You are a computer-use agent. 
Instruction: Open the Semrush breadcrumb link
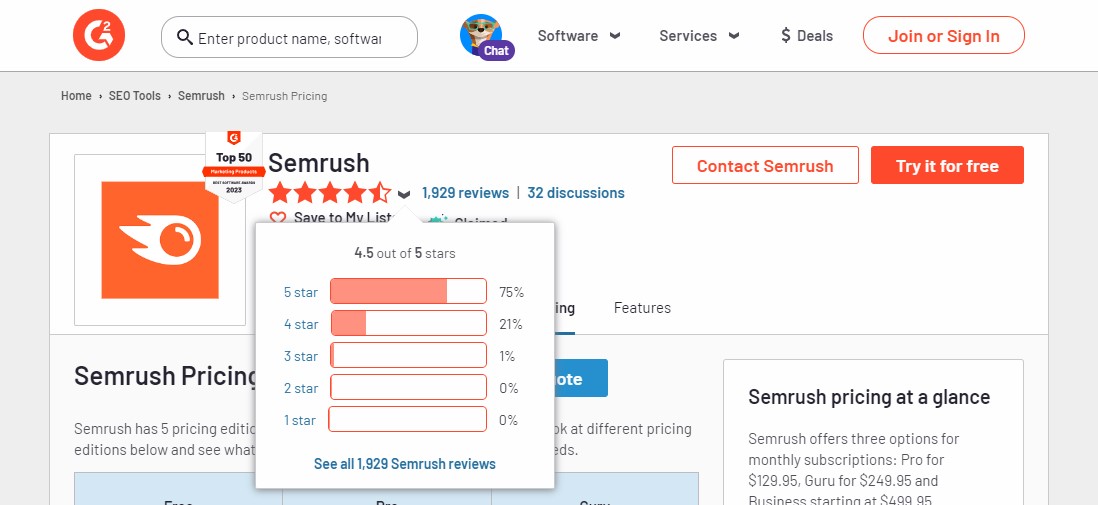pyautogui.click(x=201, y=96)
